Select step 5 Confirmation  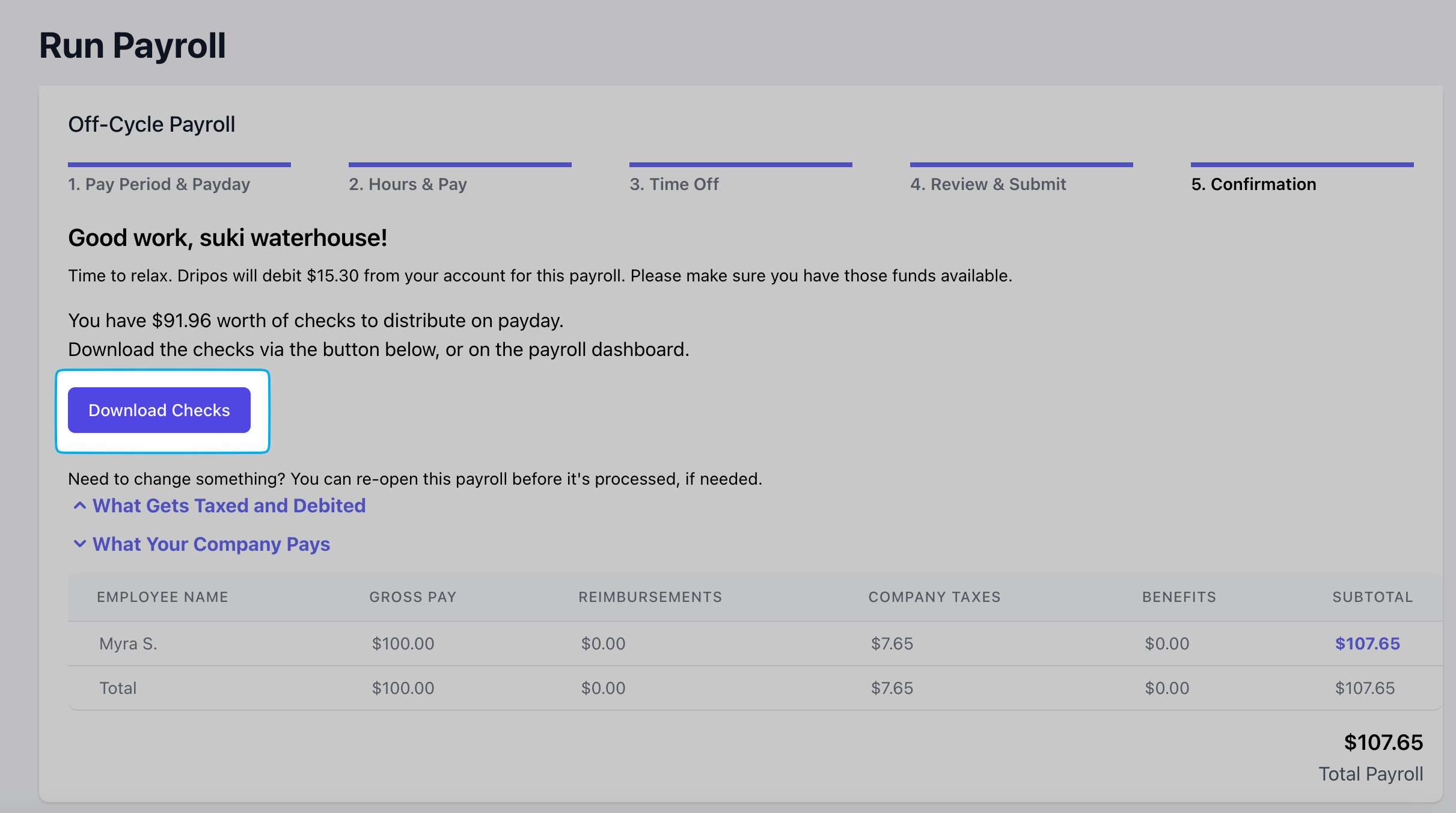coord(1253,184)
